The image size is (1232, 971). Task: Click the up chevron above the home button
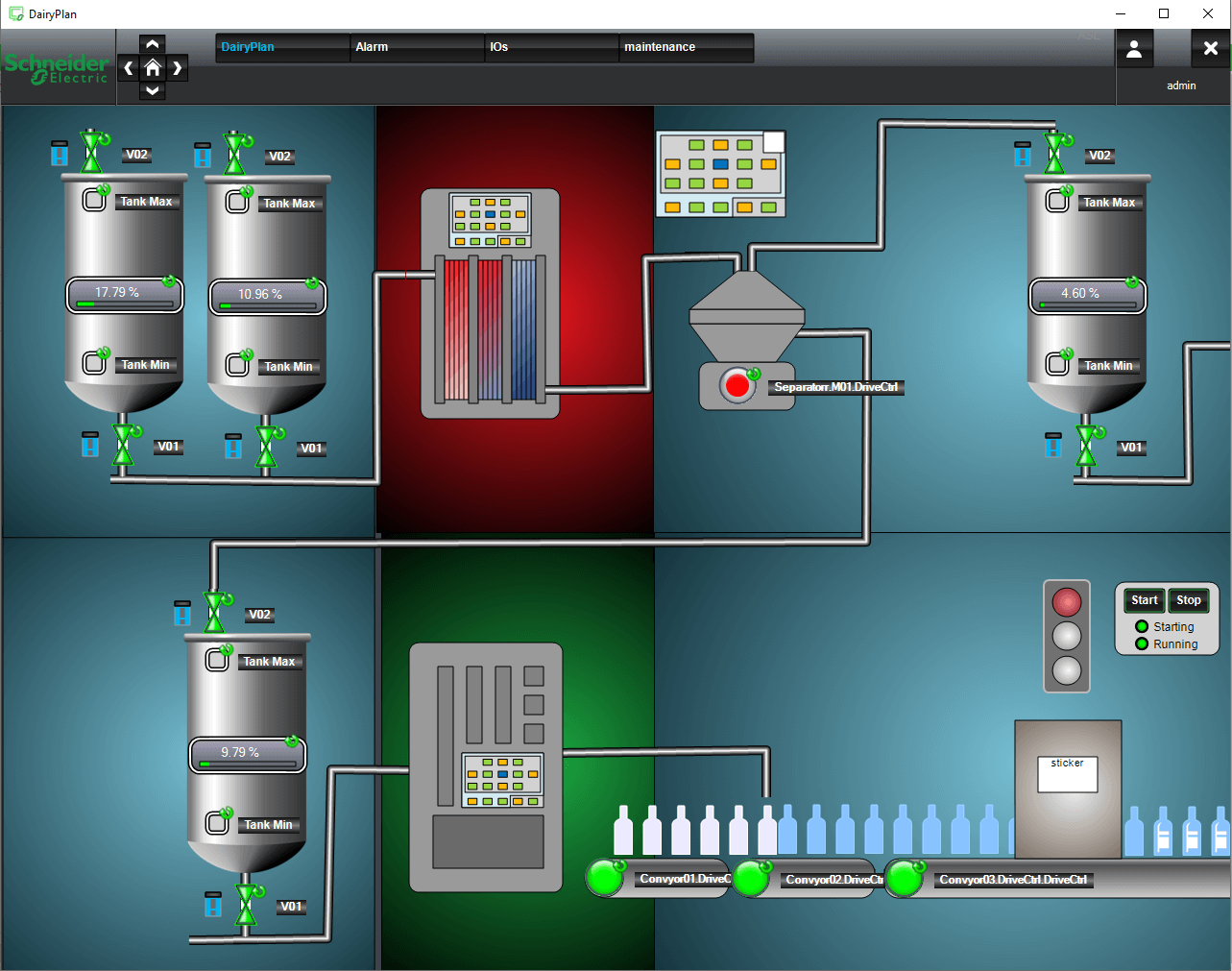pyautogui.click(x=152, y=43)
